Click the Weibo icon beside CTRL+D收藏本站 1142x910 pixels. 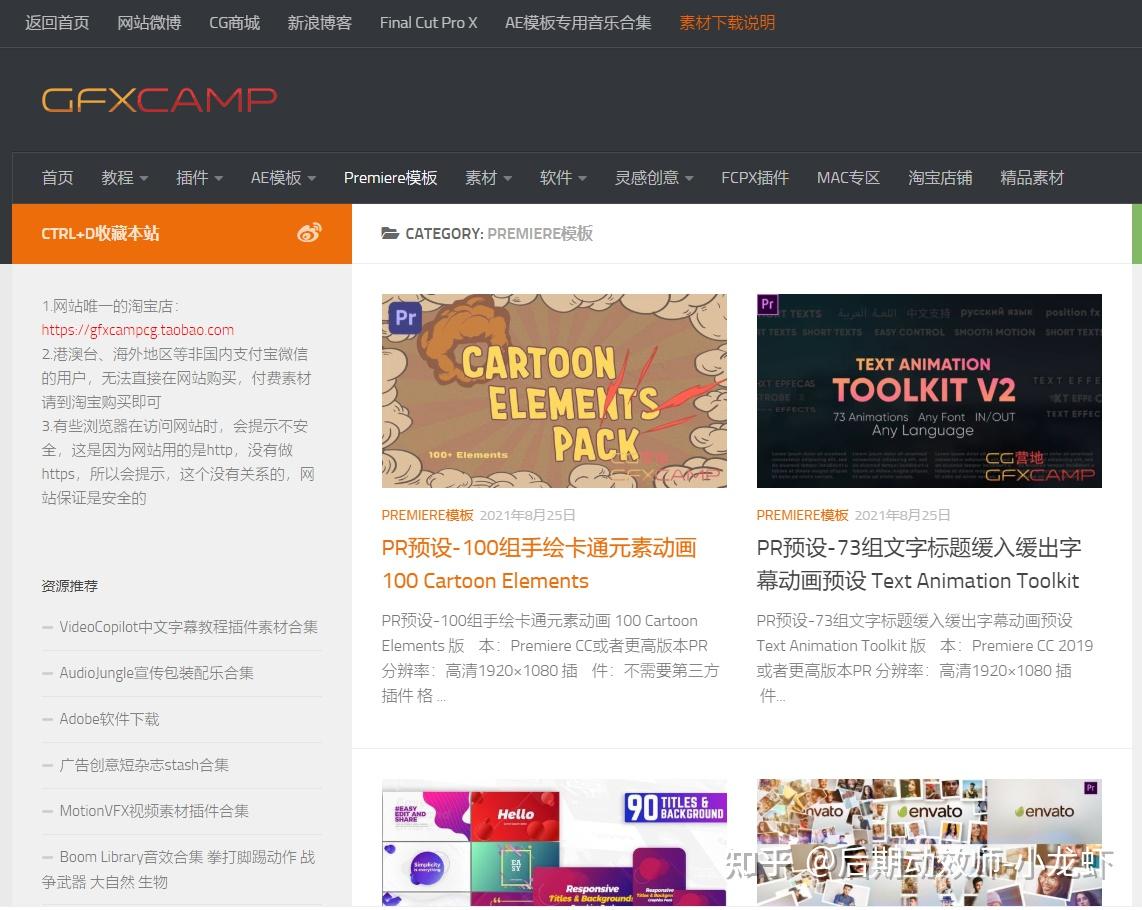coord(310,232)
